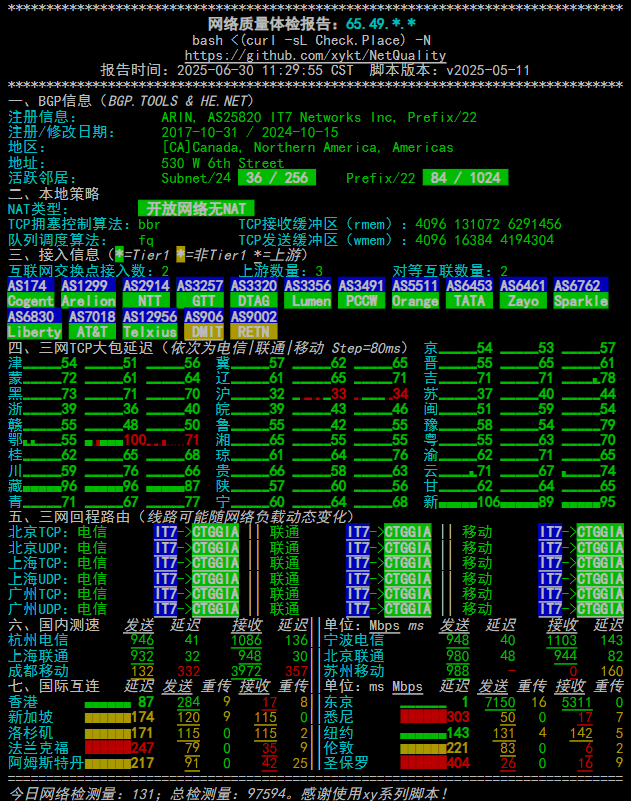Click the green 开放网络无NAT label
This screenshot has height=801, width=631.
195,208
